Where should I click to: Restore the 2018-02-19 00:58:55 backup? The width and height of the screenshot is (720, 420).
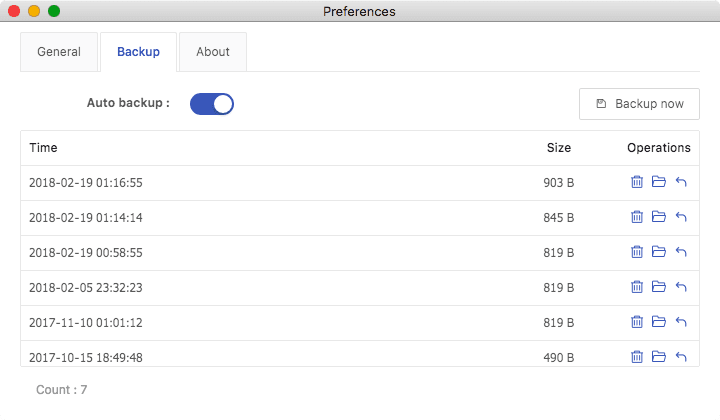[681, 252]
